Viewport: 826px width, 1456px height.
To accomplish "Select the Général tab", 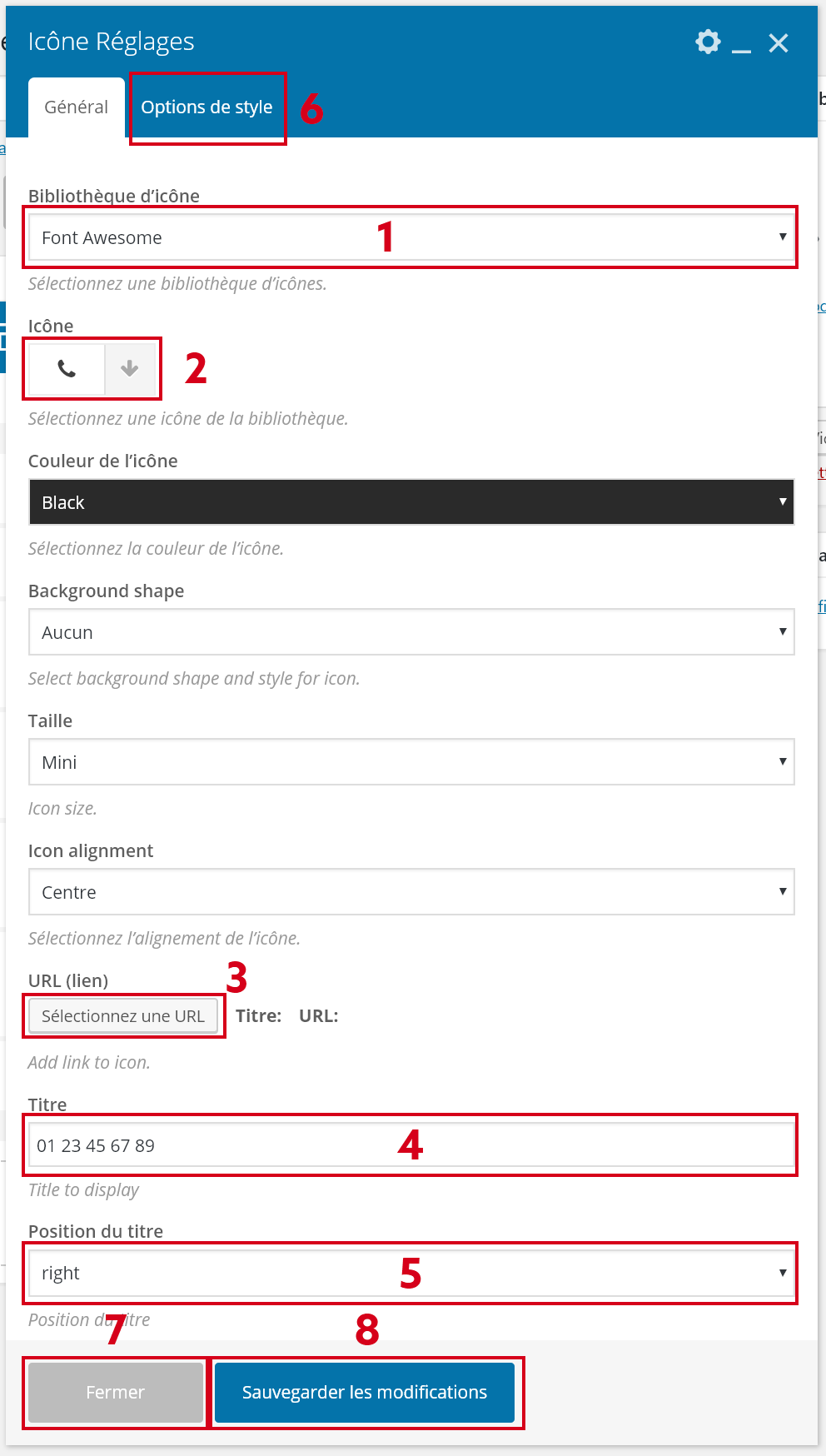I will tap(77, 107).
